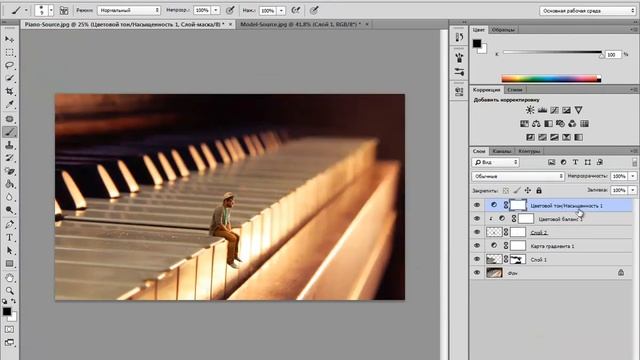The width and height of the screenshot is (640, 360).
Task: Select the Lasso tool
Action: pos(9,65)
